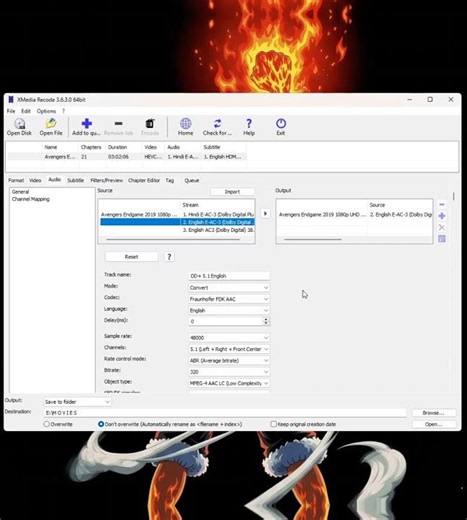The width and height of the screenshot is (467, 520).
Task: Check for updates toolbar icon
Action: point(217,127)
